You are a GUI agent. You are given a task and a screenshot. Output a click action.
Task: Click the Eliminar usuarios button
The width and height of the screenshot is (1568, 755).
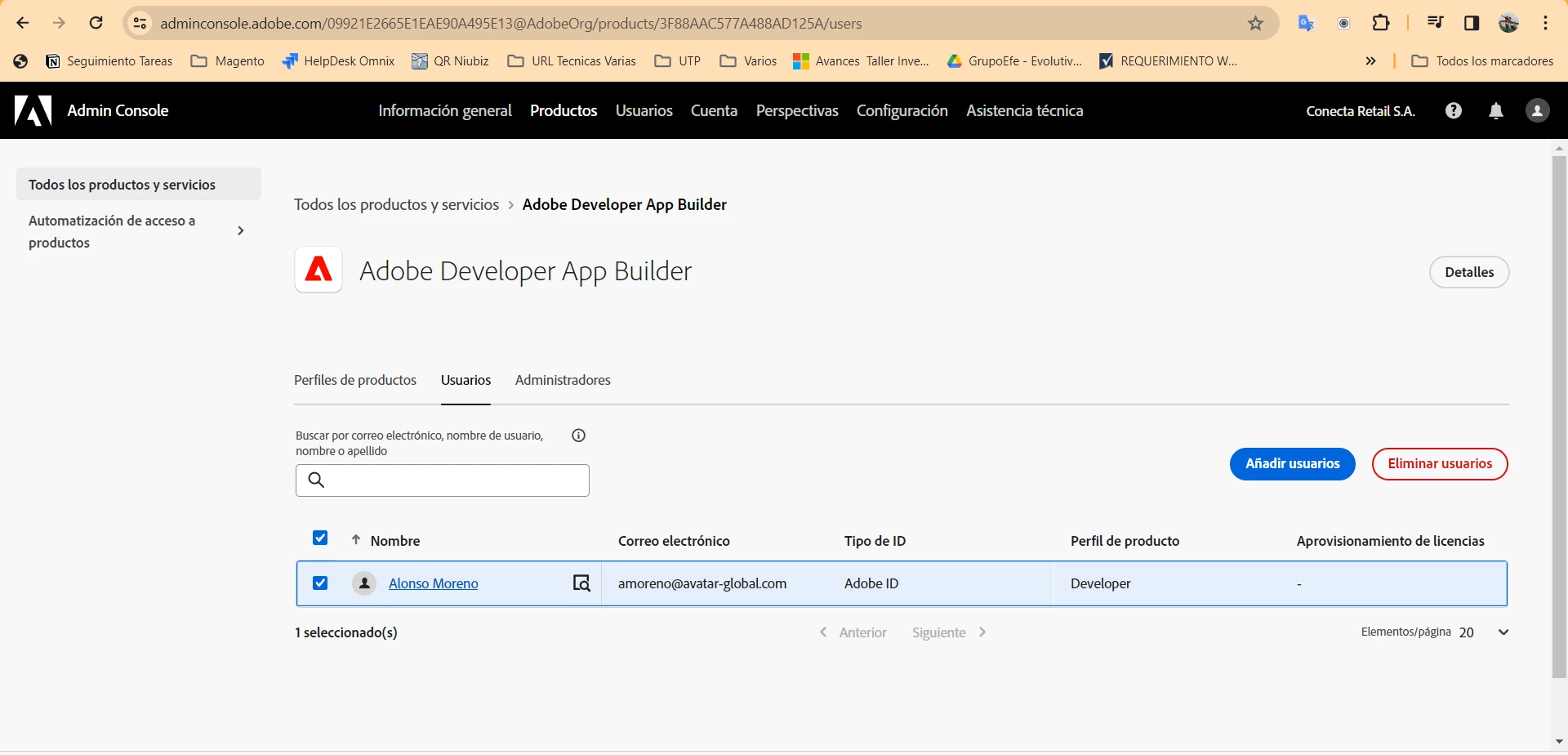[x=1440, y=464]
